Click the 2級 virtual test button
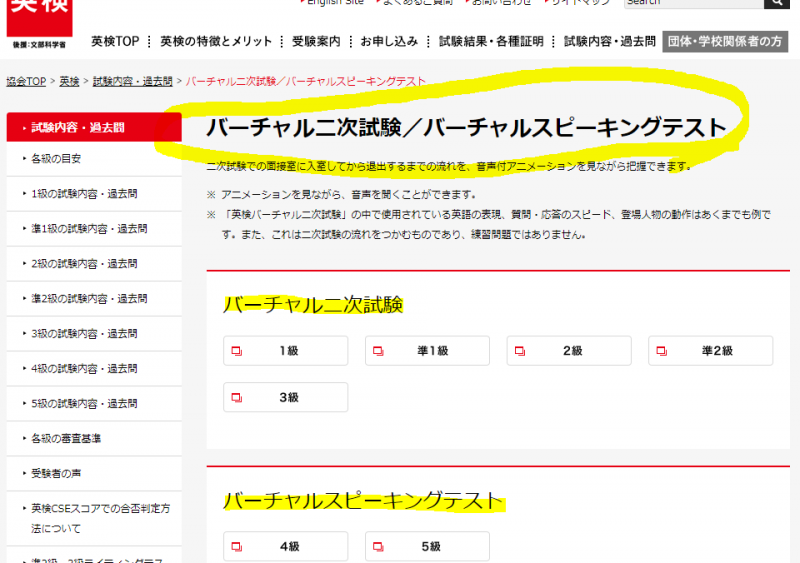 coord(569,351)
